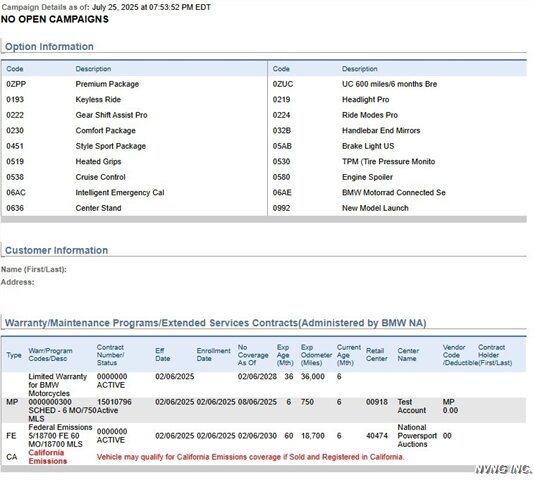
Task: Select the Heated Grips description
Action: [98, 161]
